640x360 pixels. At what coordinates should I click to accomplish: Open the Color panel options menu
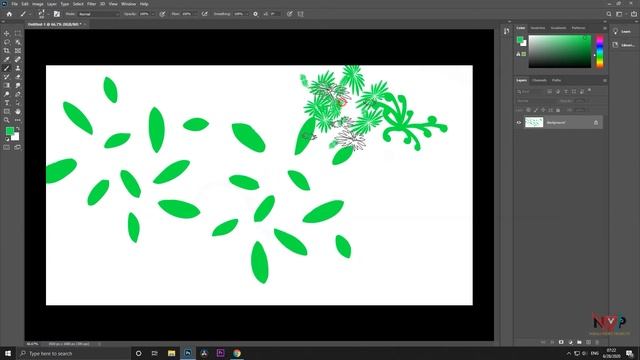point(604,28)
